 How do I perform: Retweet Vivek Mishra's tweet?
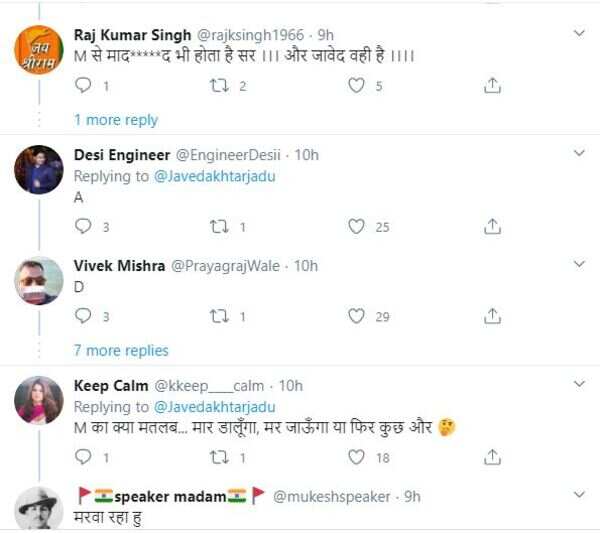click(218, 316)
